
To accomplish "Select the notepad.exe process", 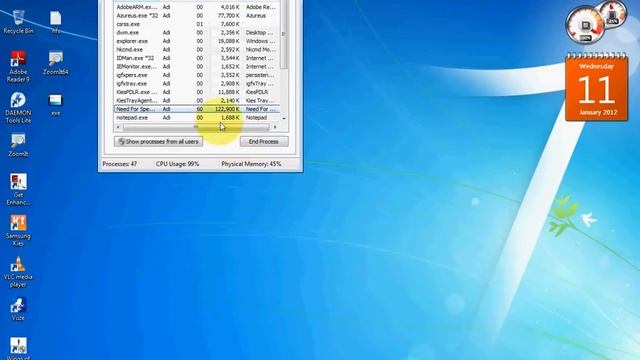I will [x=197, y=118].
